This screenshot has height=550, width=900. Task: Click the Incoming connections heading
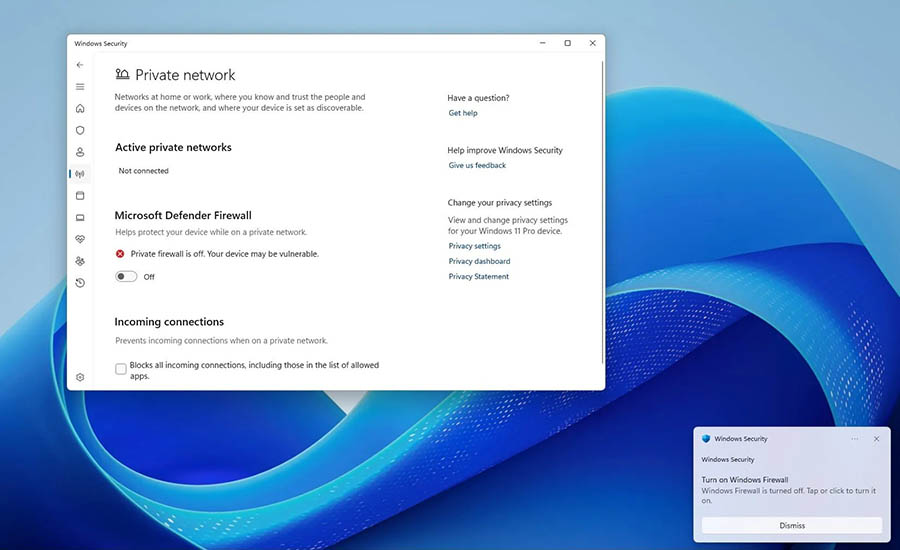click(169, 322)
